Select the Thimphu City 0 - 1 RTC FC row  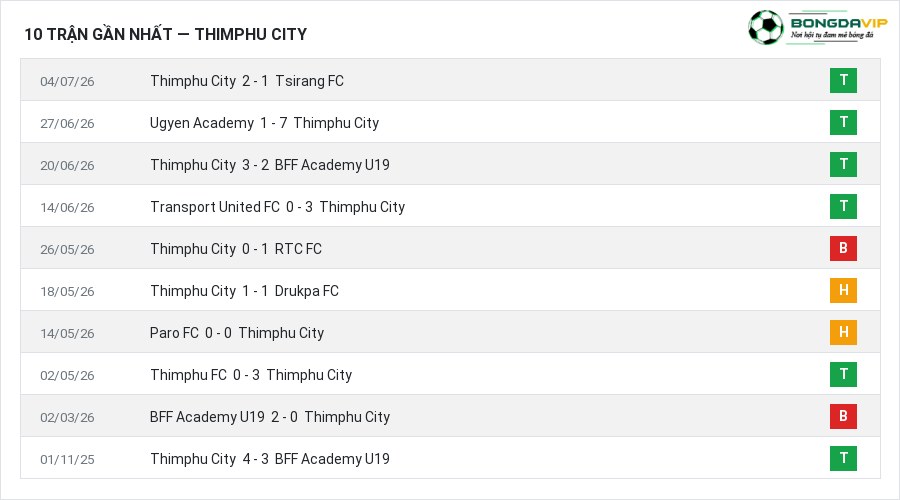tap(451, 248)
